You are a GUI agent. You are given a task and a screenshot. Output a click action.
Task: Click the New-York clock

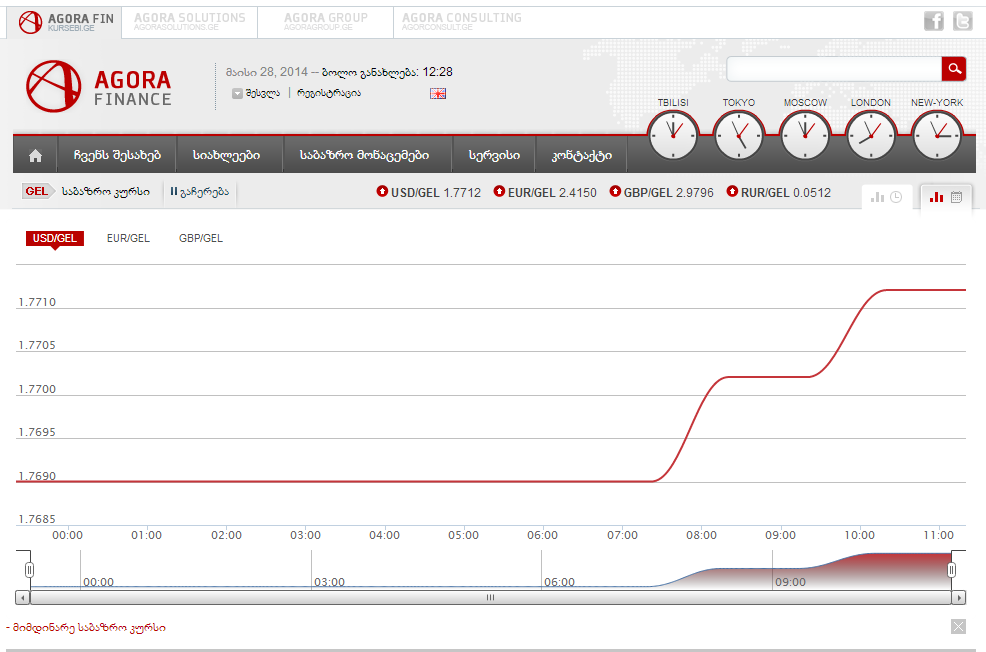point(937,135)
